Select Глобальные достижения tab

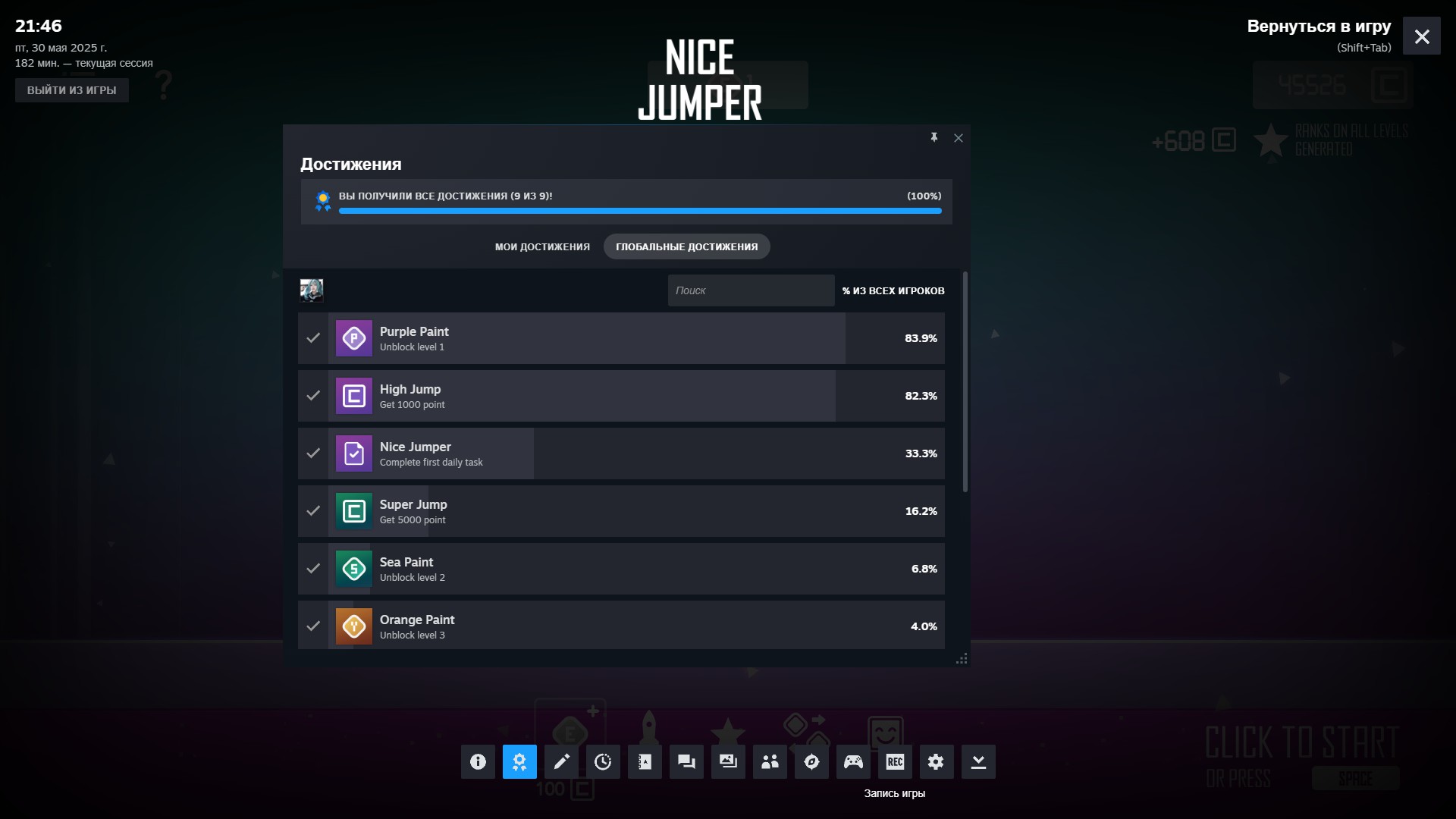tap(686, 246)
